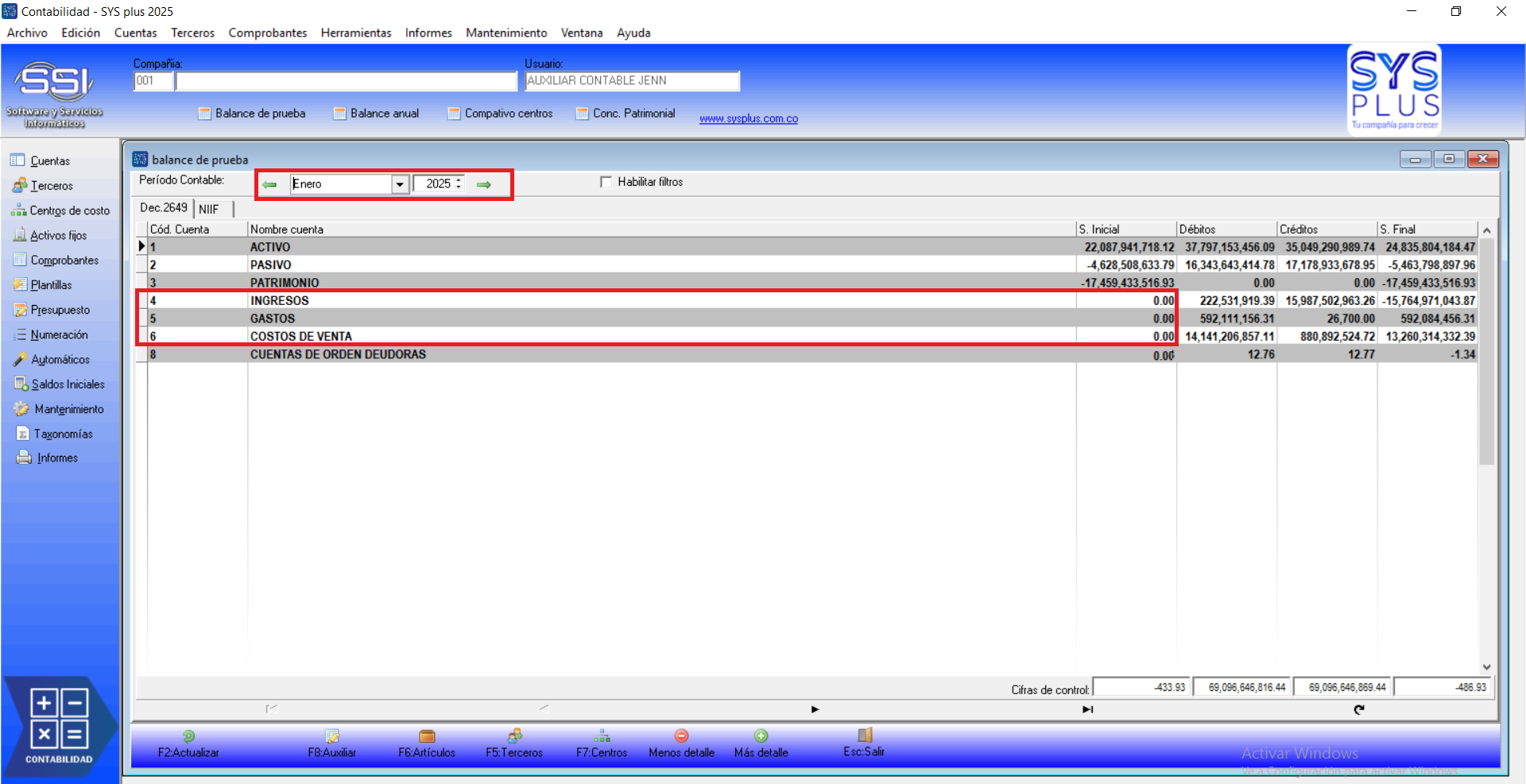1526x784 pixels.
Task: Open Activos fijos in sidebar
Action: [x=50, y=235]
